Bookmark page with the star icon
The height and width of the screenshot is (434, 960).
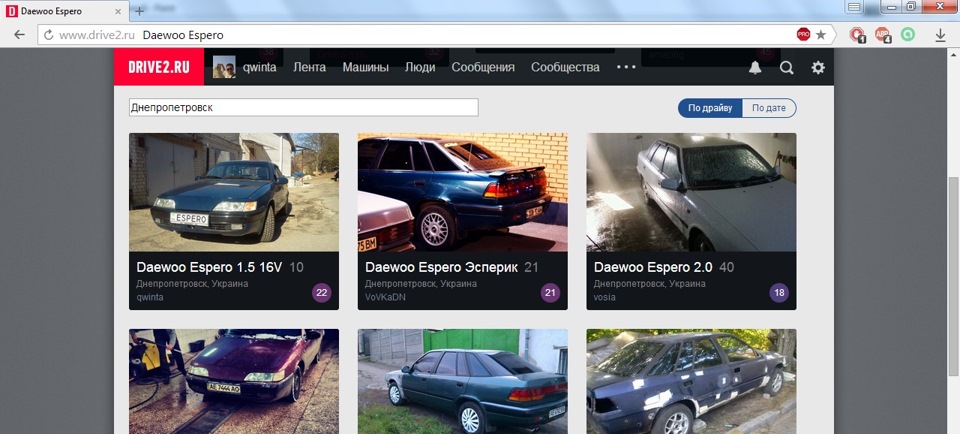[821, 35]
